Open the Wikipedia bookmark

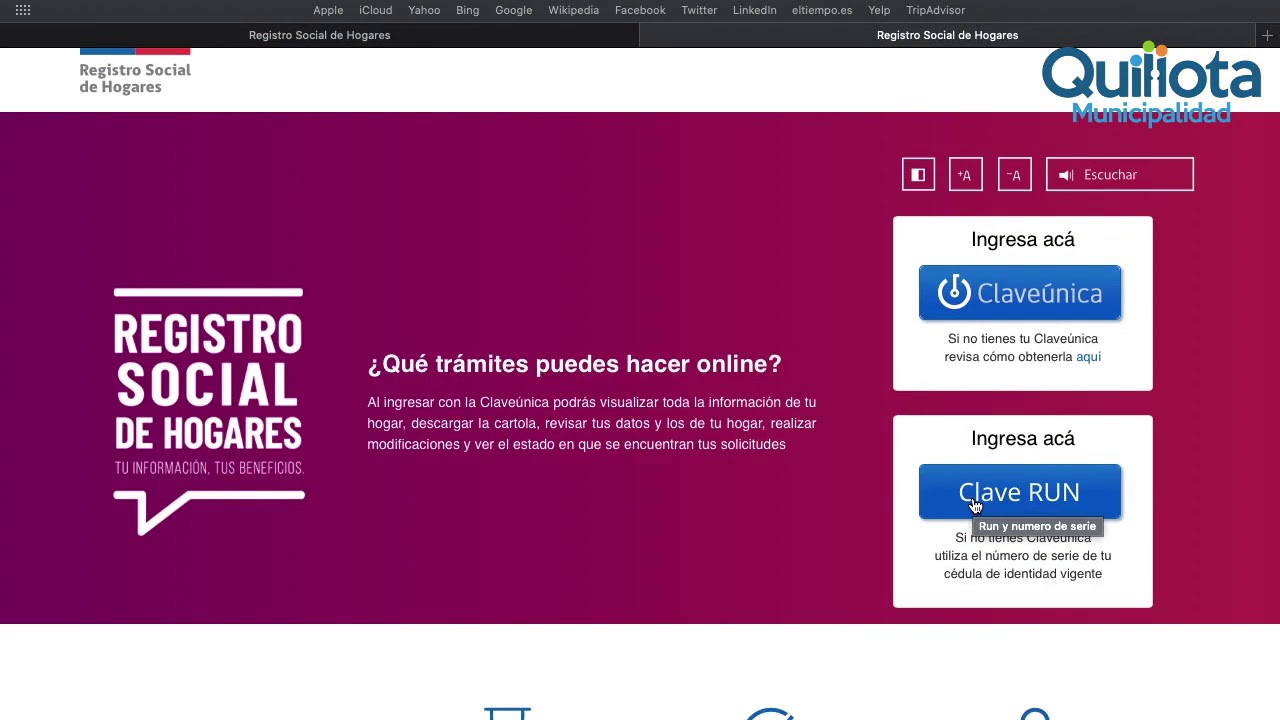(573, 10)
